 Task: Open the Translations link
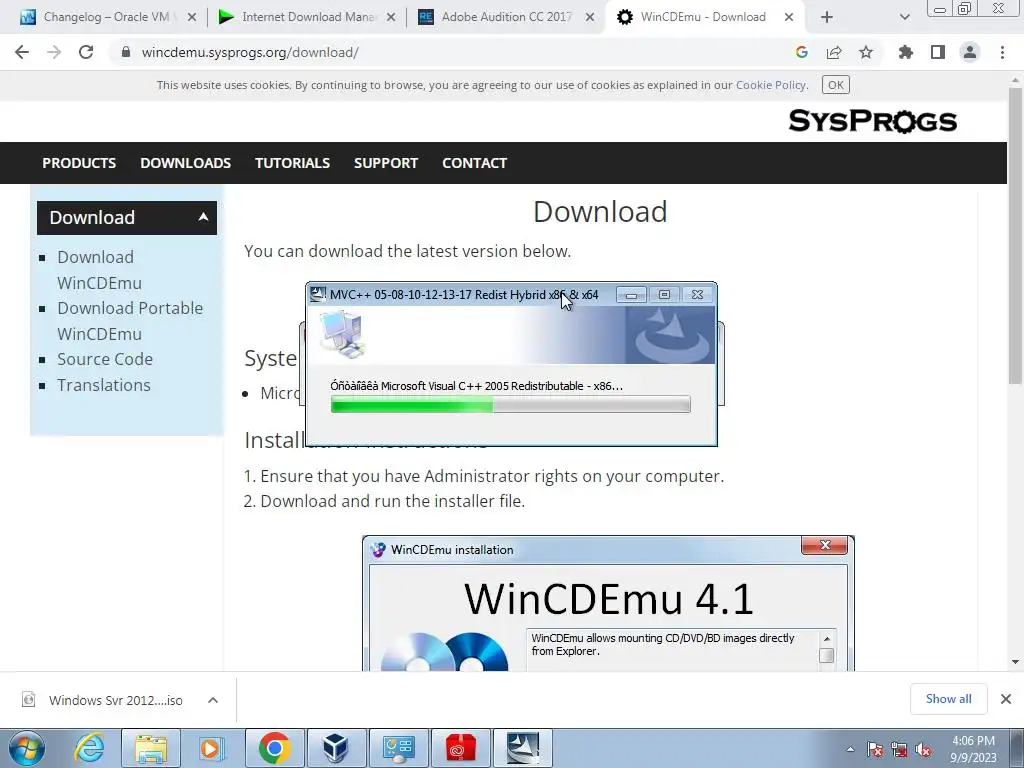104,385
